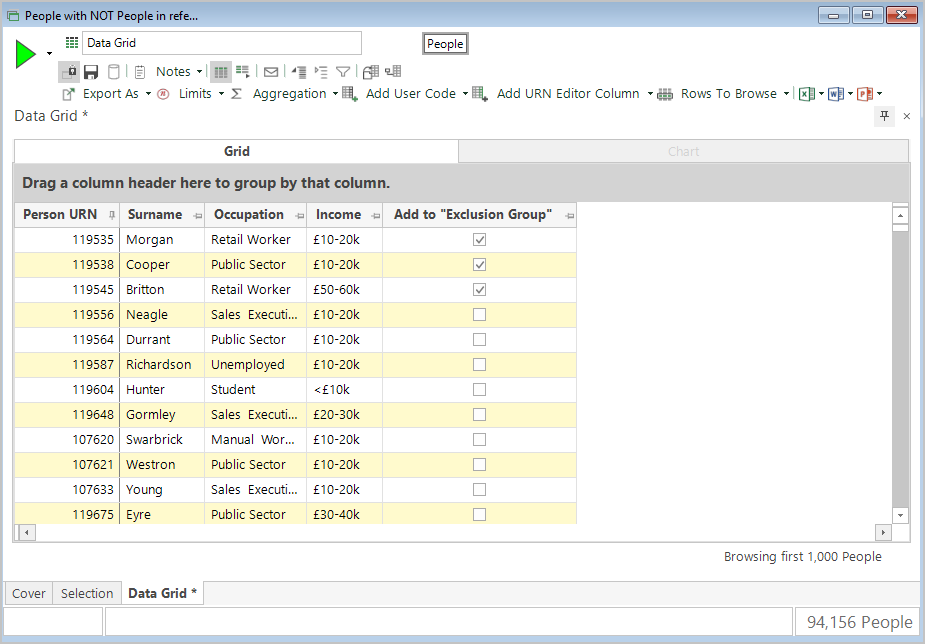The image size is (925, 644).
Task: Close the Data Grid panel with X
Action: pos(907,116)
